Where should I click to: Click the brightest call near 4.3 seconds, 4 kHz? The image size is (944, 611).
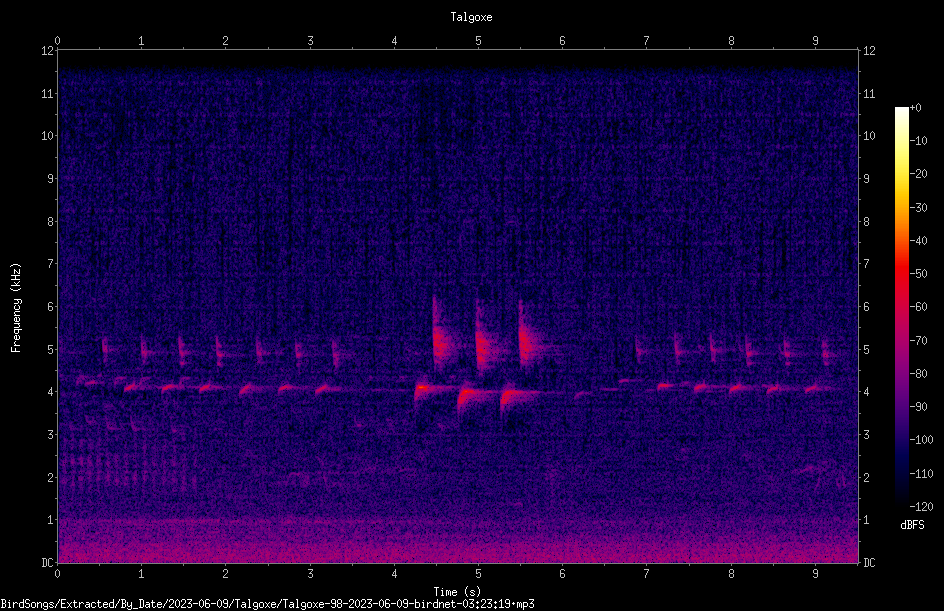coord(424,388)
